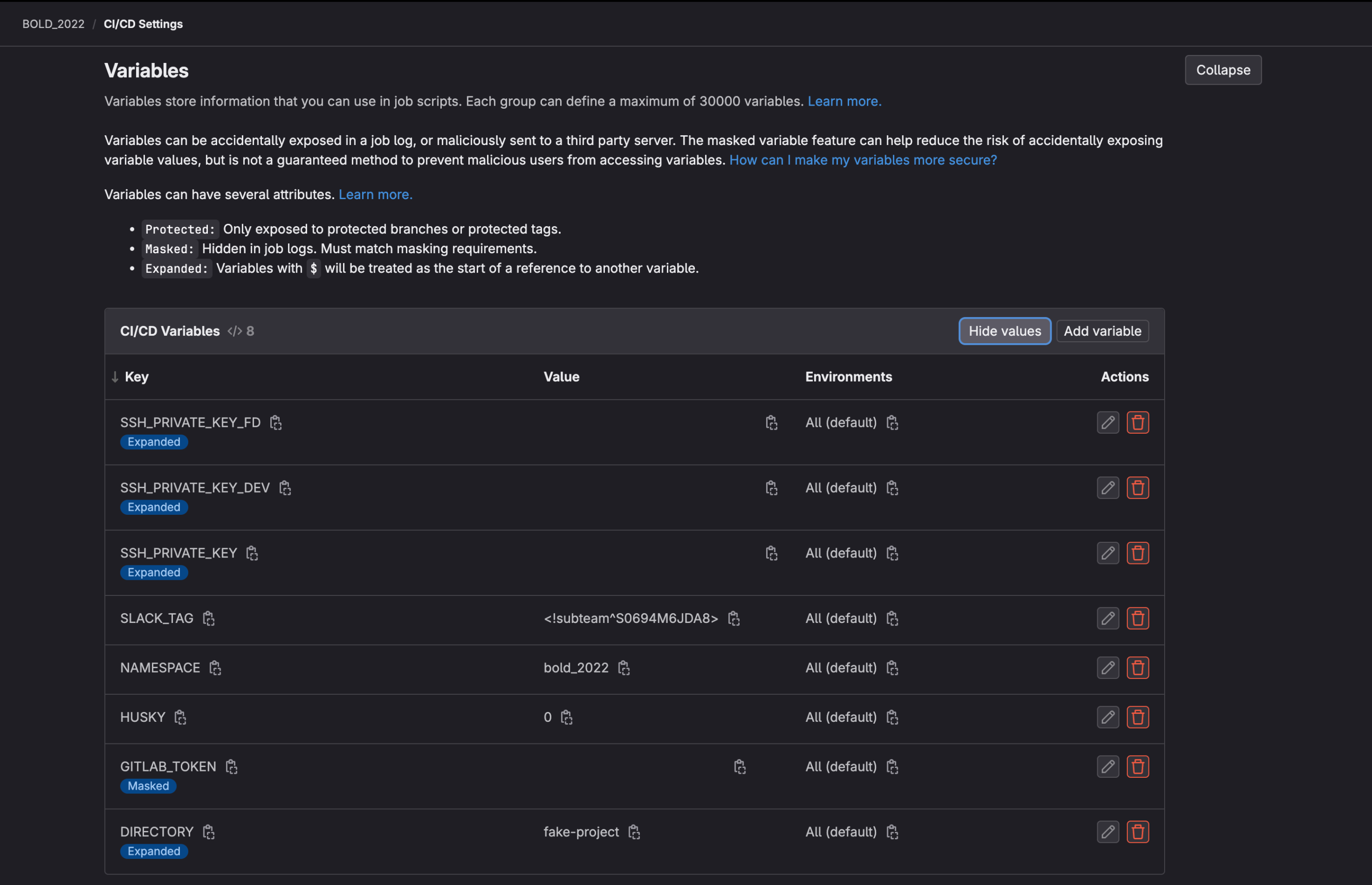Toggle Expanded badge on SSH_PRIVATE_KEY_FD

tap(154, 441)
